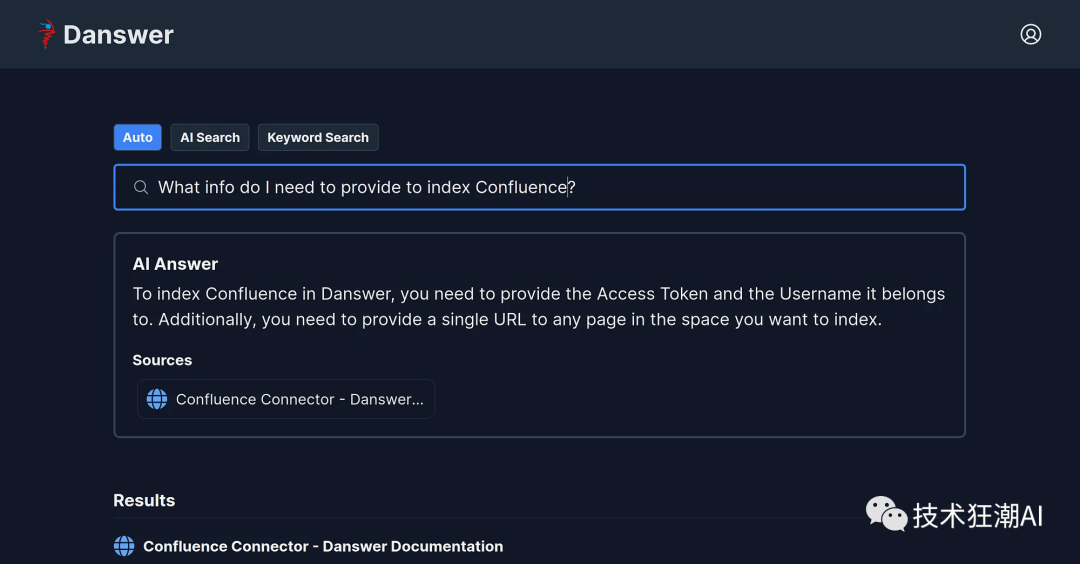The height and width of the screenshot is (564, 1080).
Task: Select the Auto search mode
Action: (x=138, y=137)
